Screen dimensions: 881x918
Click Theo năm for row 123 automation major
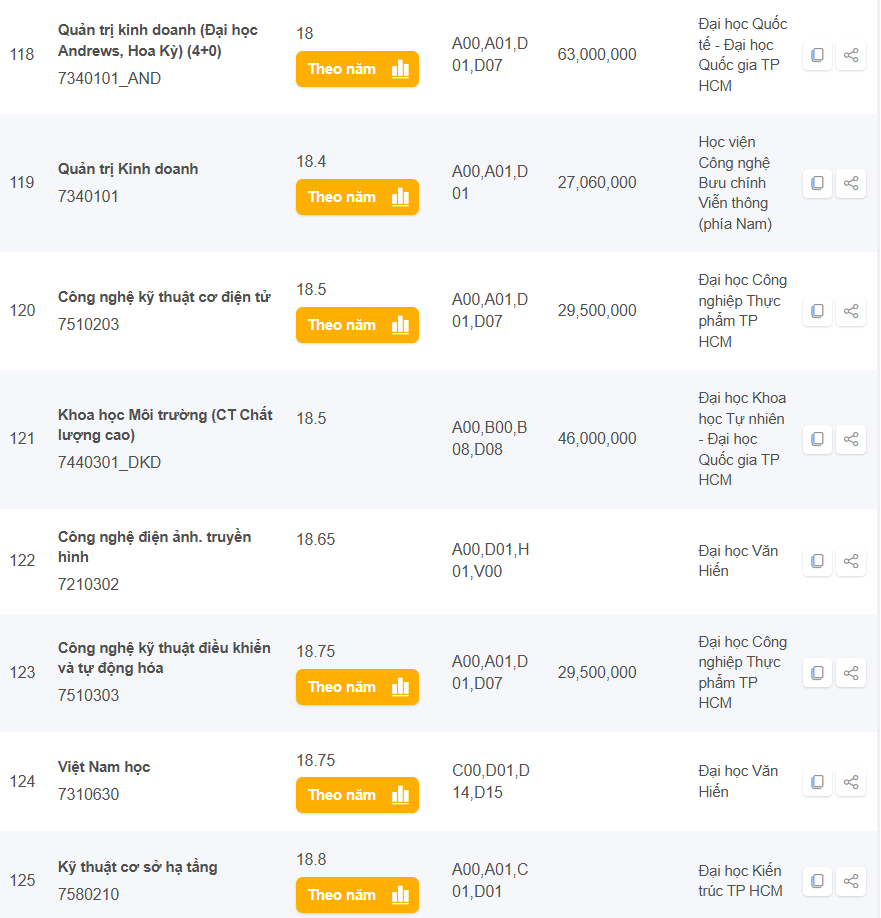357,687
